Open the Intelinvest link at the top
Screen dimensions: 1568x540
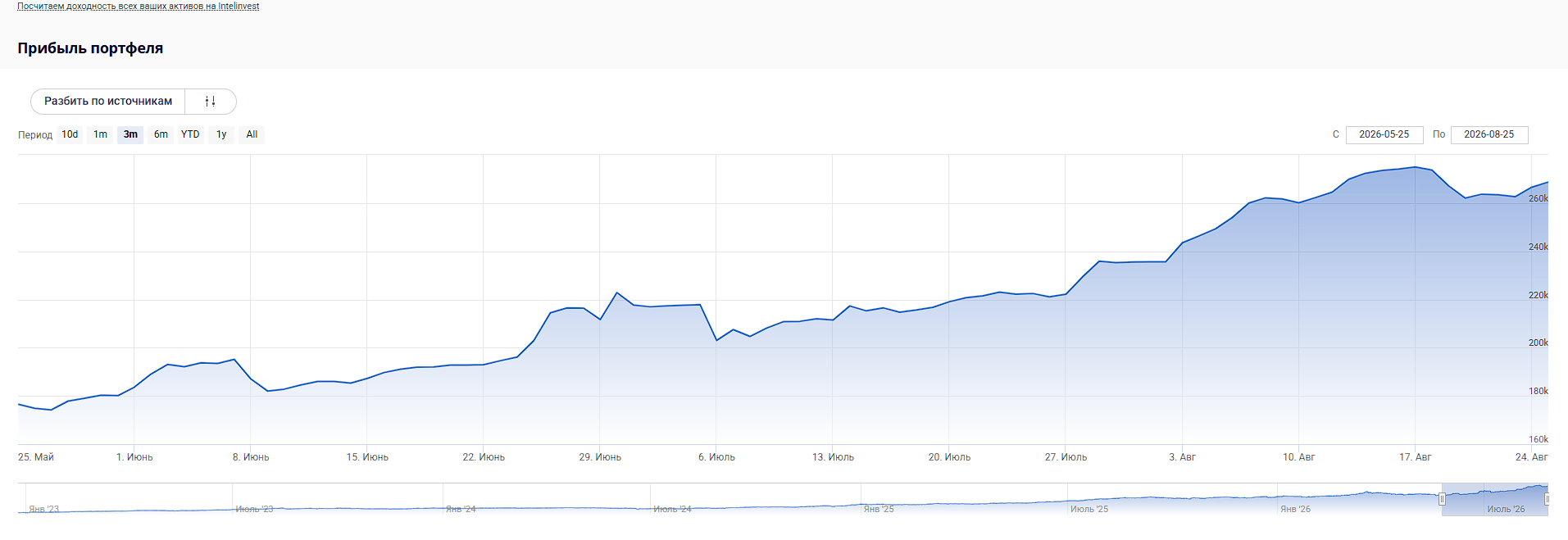(139, 6)
